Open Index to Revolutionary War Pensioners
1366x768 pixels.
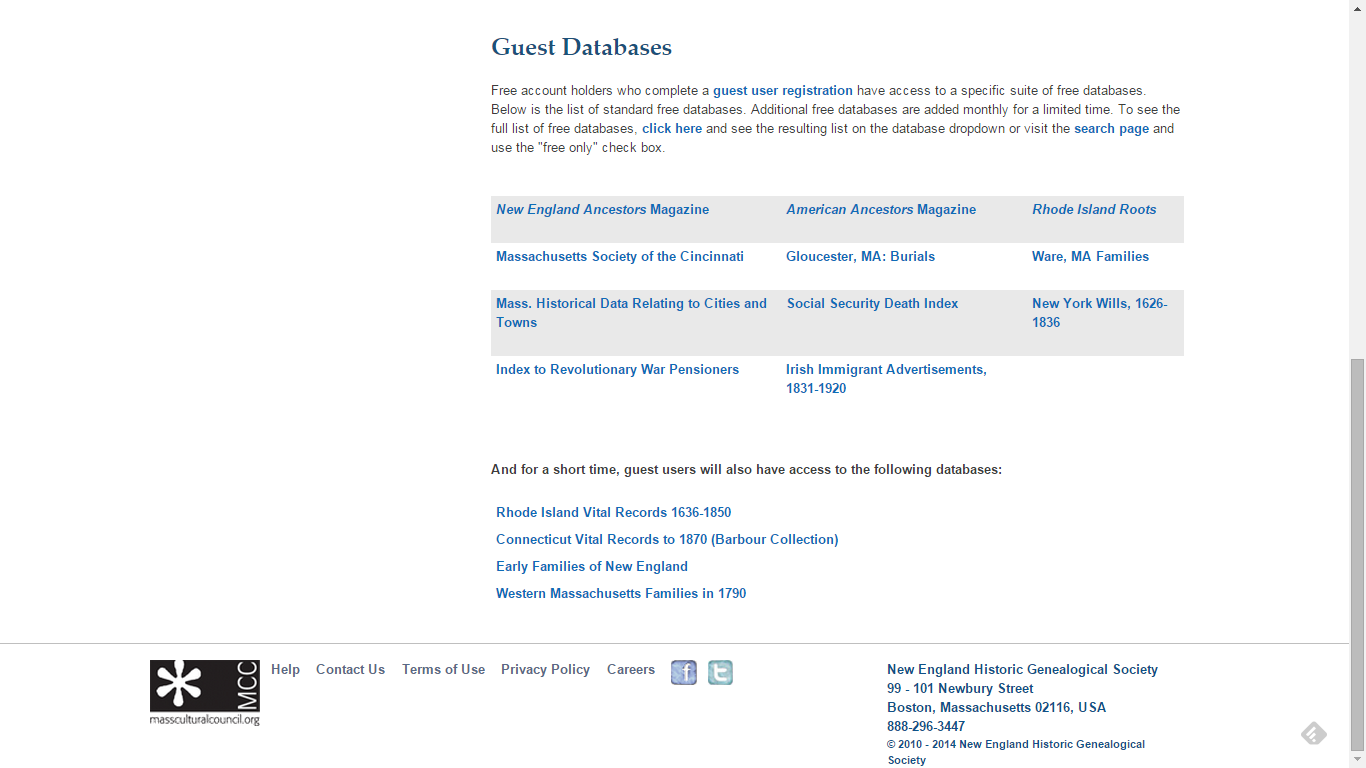click(617, 369)
